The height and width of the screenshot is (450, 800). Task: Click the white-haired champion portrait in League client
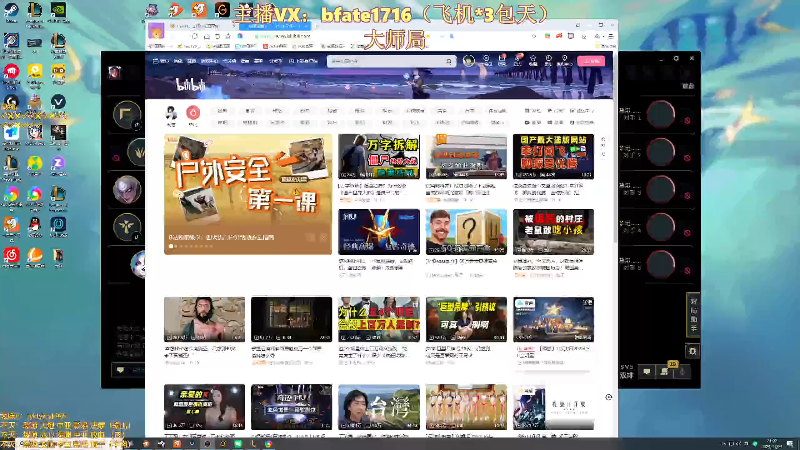pyautogui.click(x=127, y=189)
